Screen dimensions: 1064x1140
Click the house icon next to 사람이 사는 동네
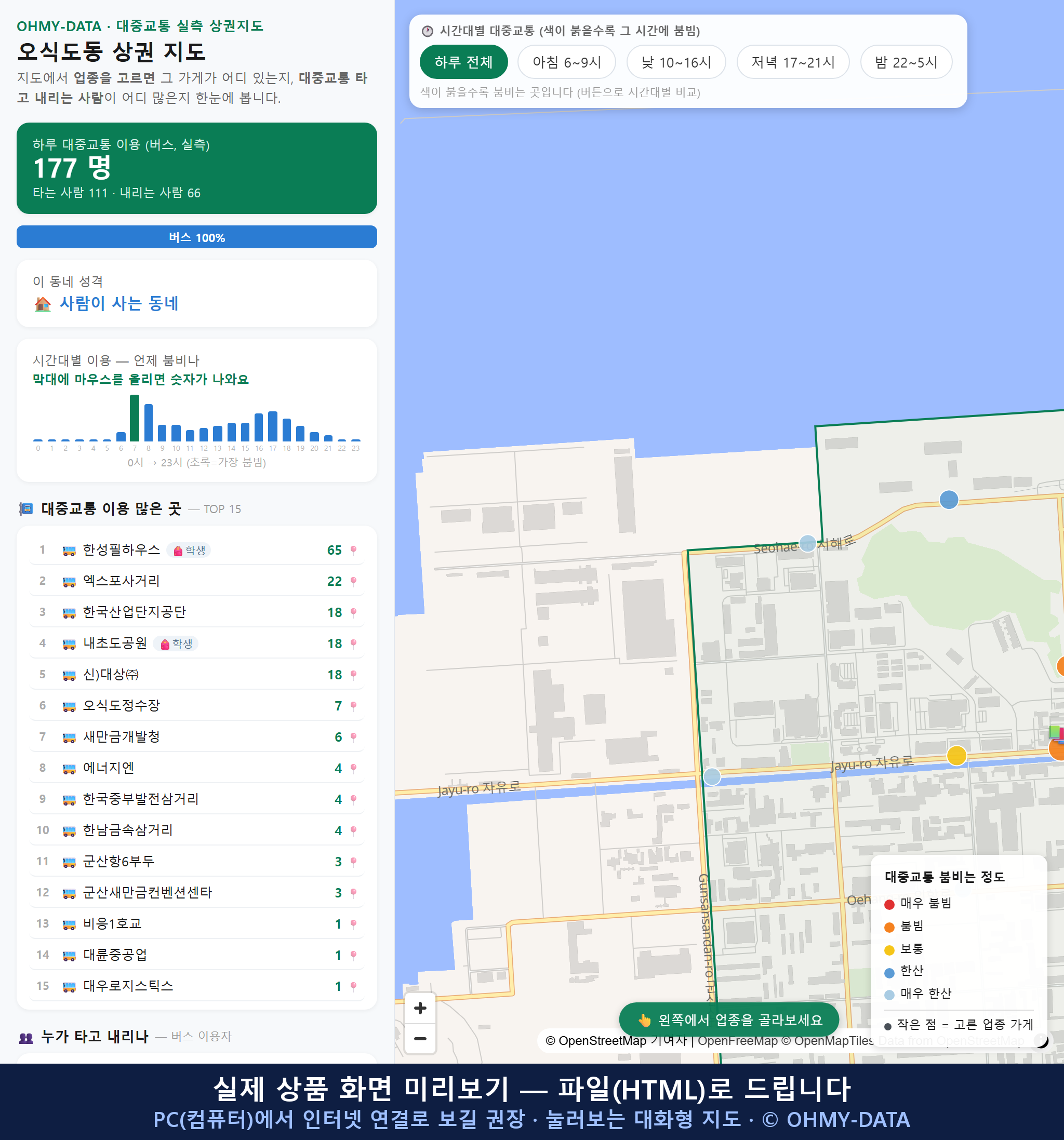tap(43, 304)
